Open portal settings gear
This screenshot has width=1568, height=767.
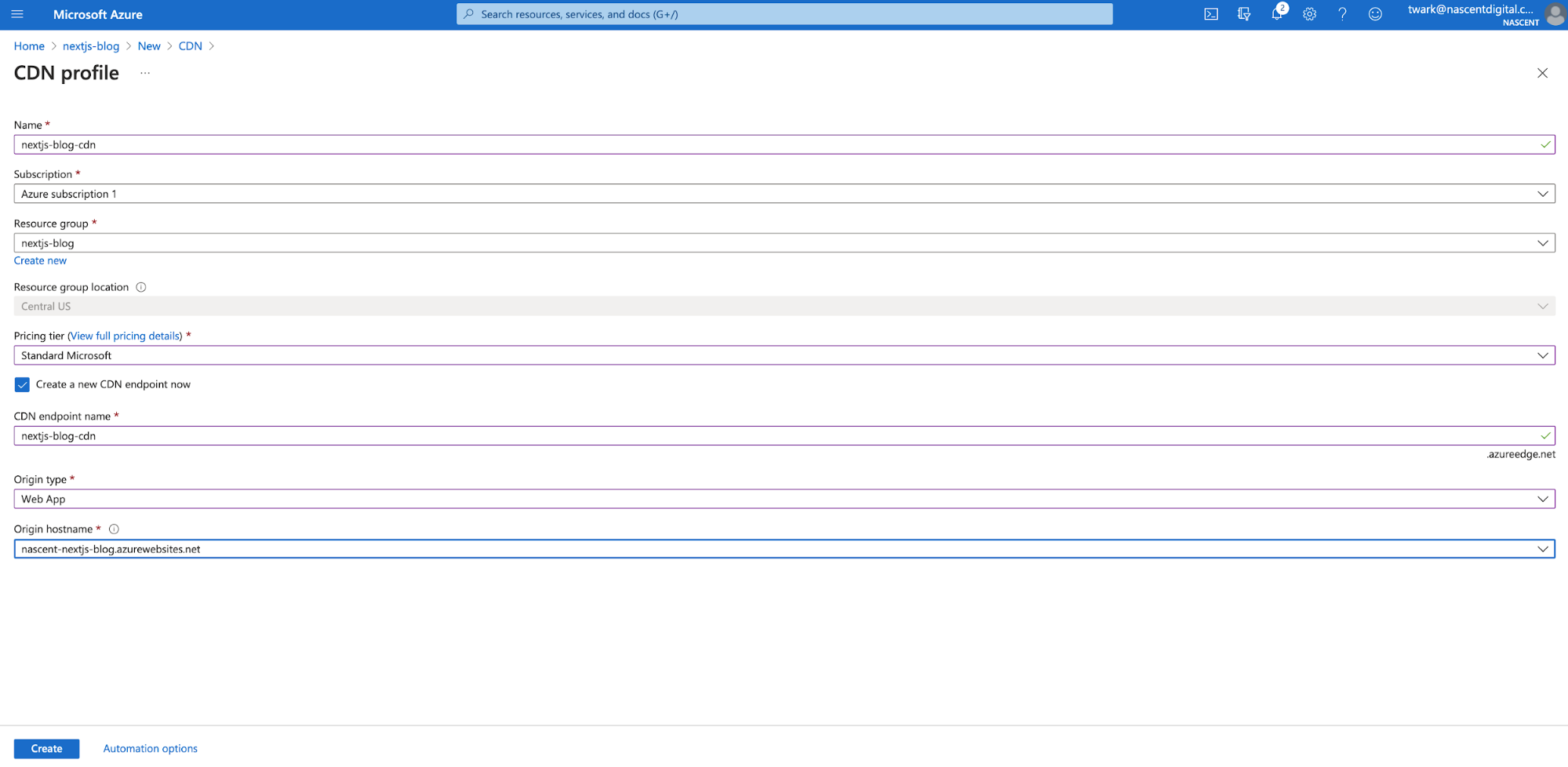click(1309, 14)
